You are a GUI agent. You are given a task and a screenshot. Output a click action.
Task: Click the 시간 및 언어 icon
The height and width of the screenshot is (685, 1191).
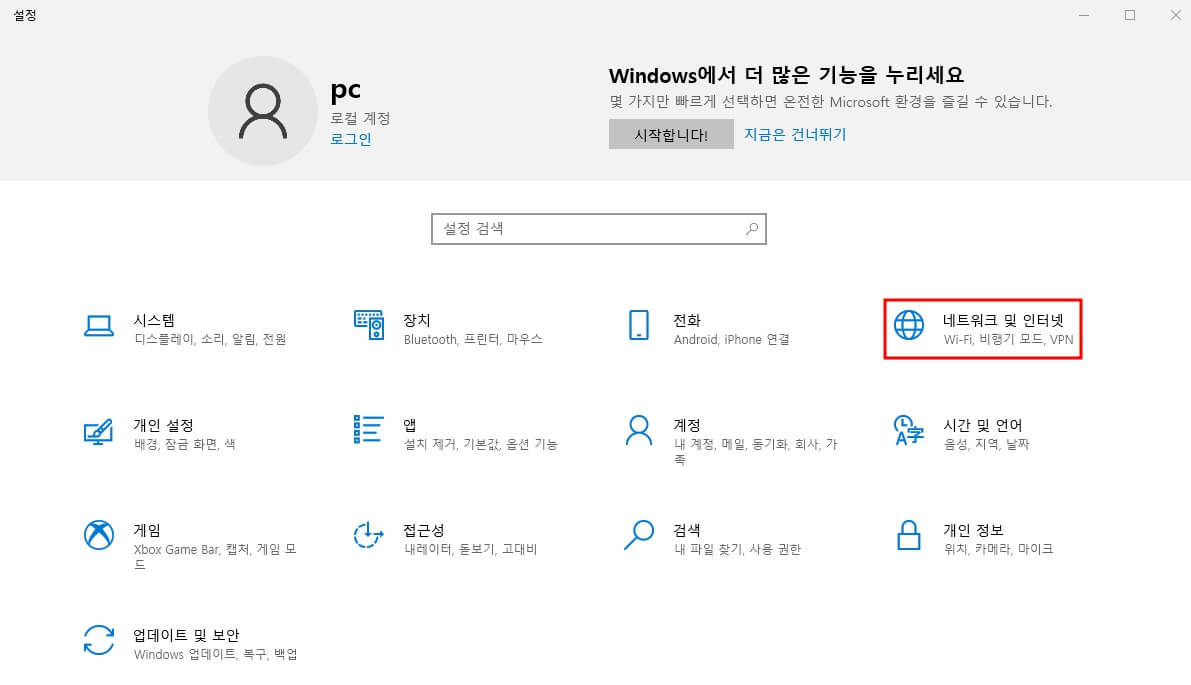coord(908,430)
